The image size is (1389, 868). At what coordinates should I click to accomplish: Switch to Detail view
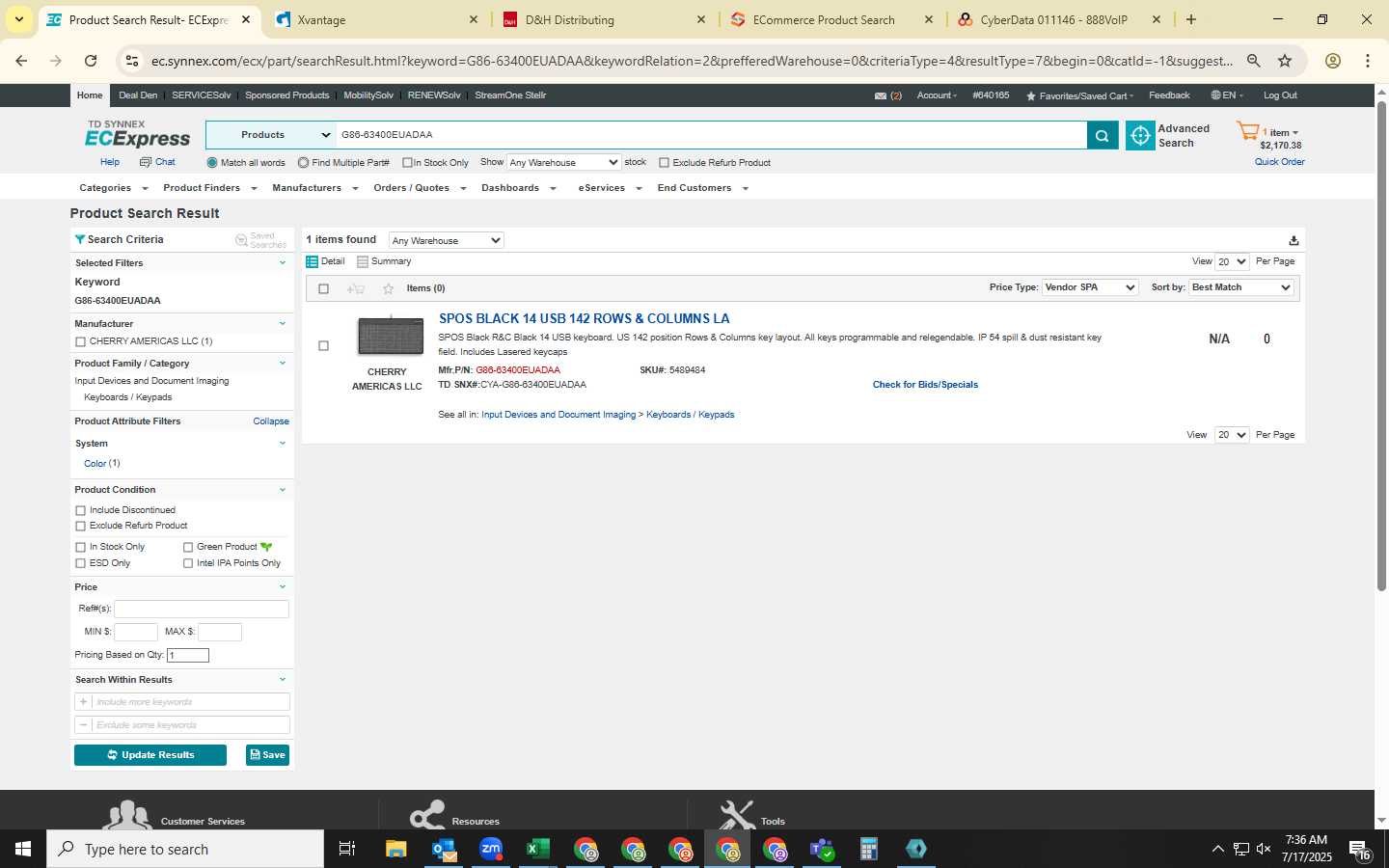(325, 261)
